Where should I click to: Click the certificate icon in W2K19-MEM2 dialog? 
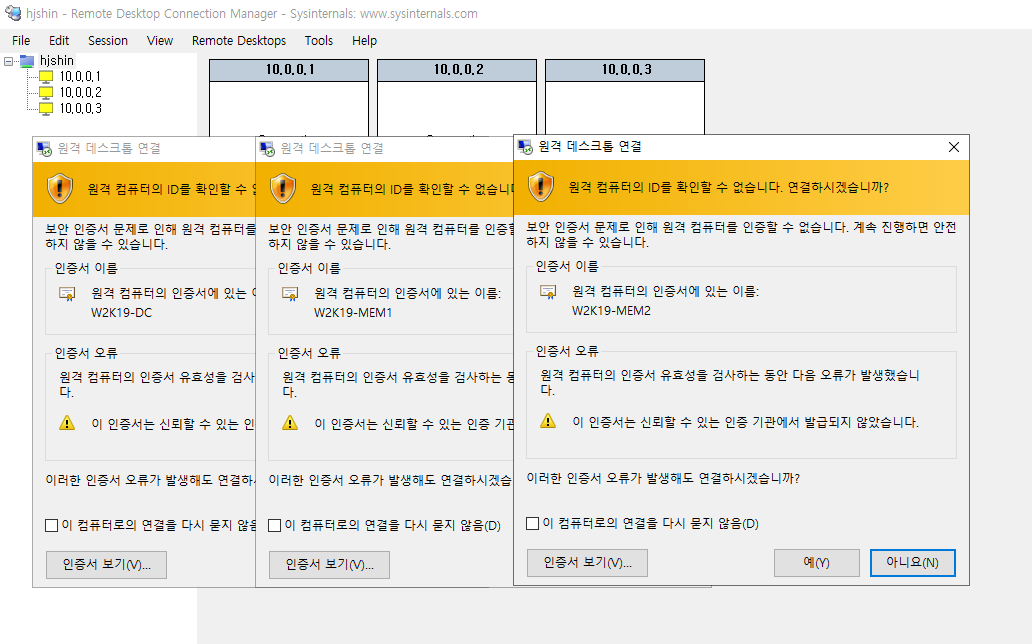(548, 292)
